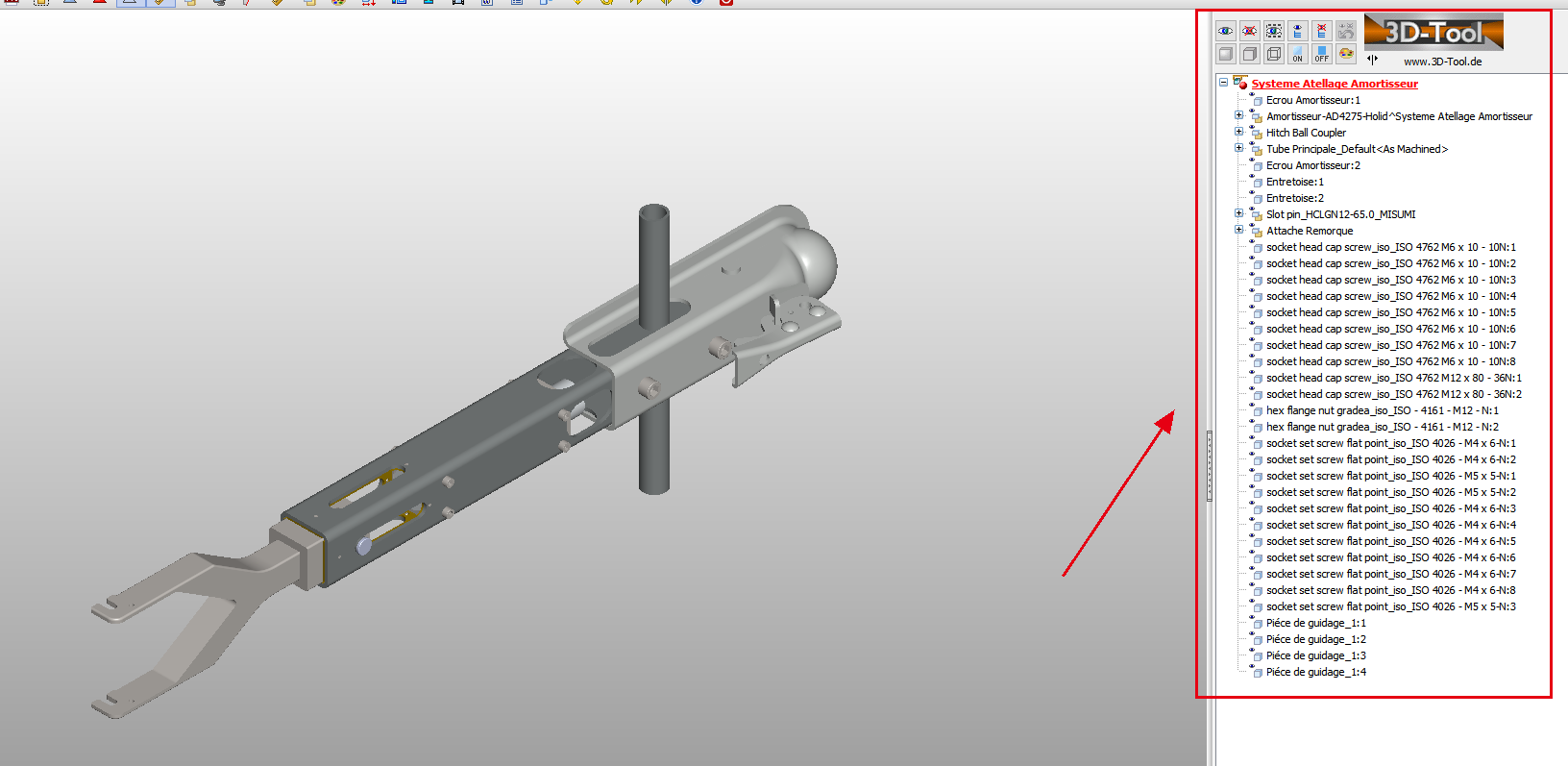Select the Entretoise:1 tree item
Screen dimensions: 1568x766
pos(1295,182)
